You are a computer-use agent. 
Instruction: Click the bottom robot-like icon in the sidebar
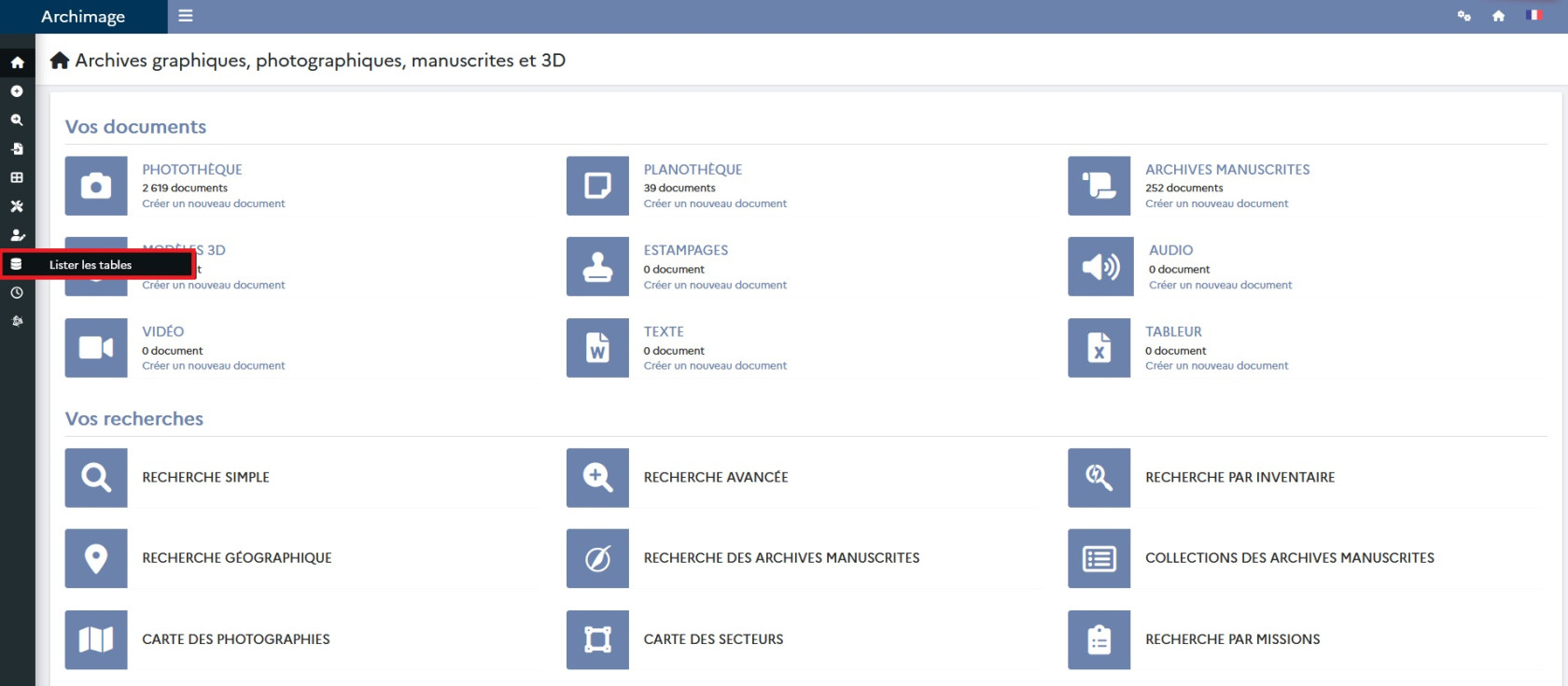pos(17,321)
